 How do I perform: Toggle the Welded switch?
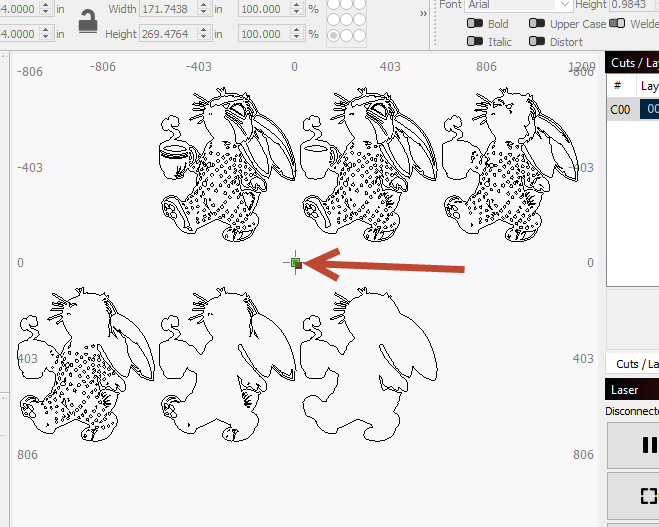[617, 24]
